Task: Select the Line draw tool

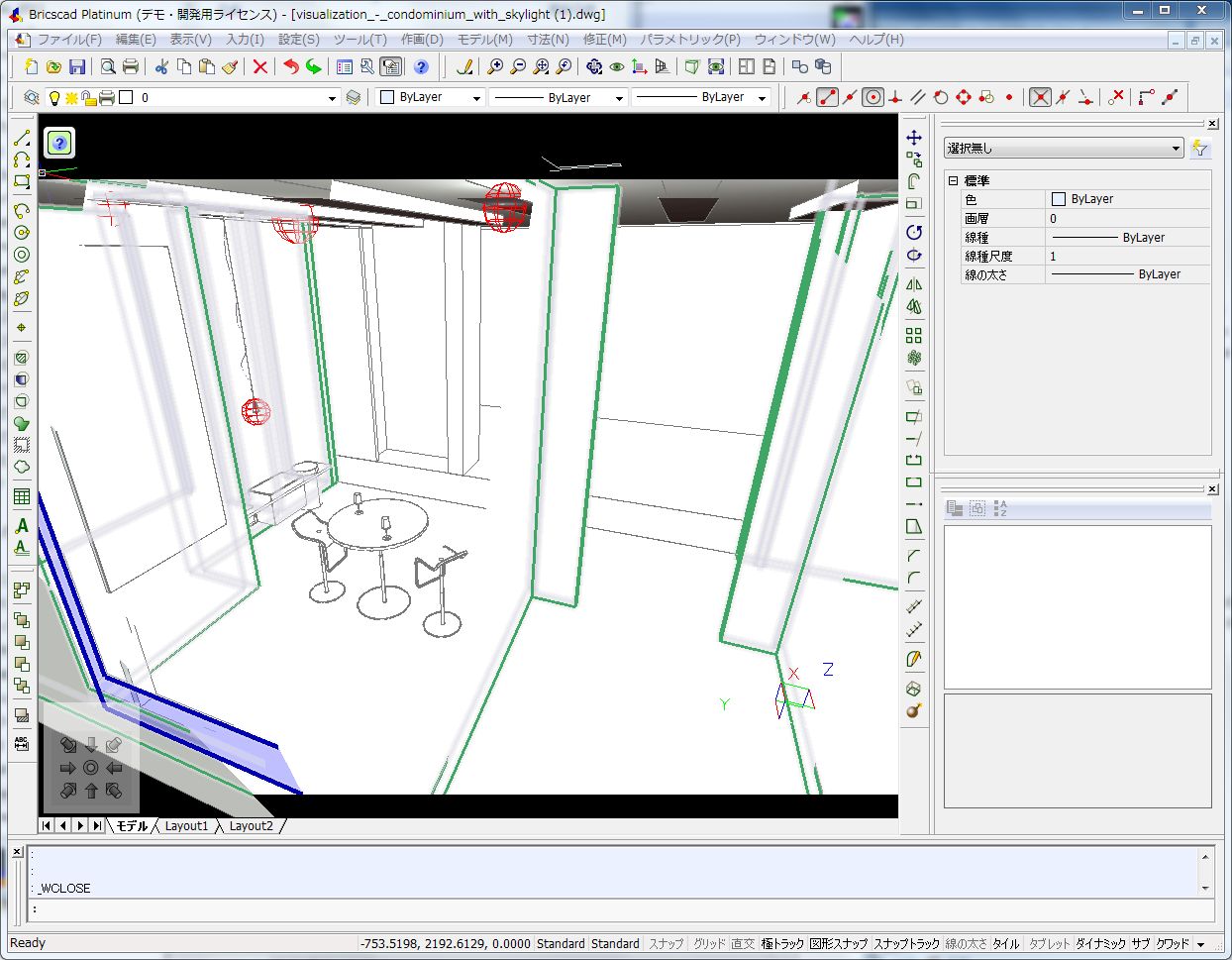Action: pos(22,138)
